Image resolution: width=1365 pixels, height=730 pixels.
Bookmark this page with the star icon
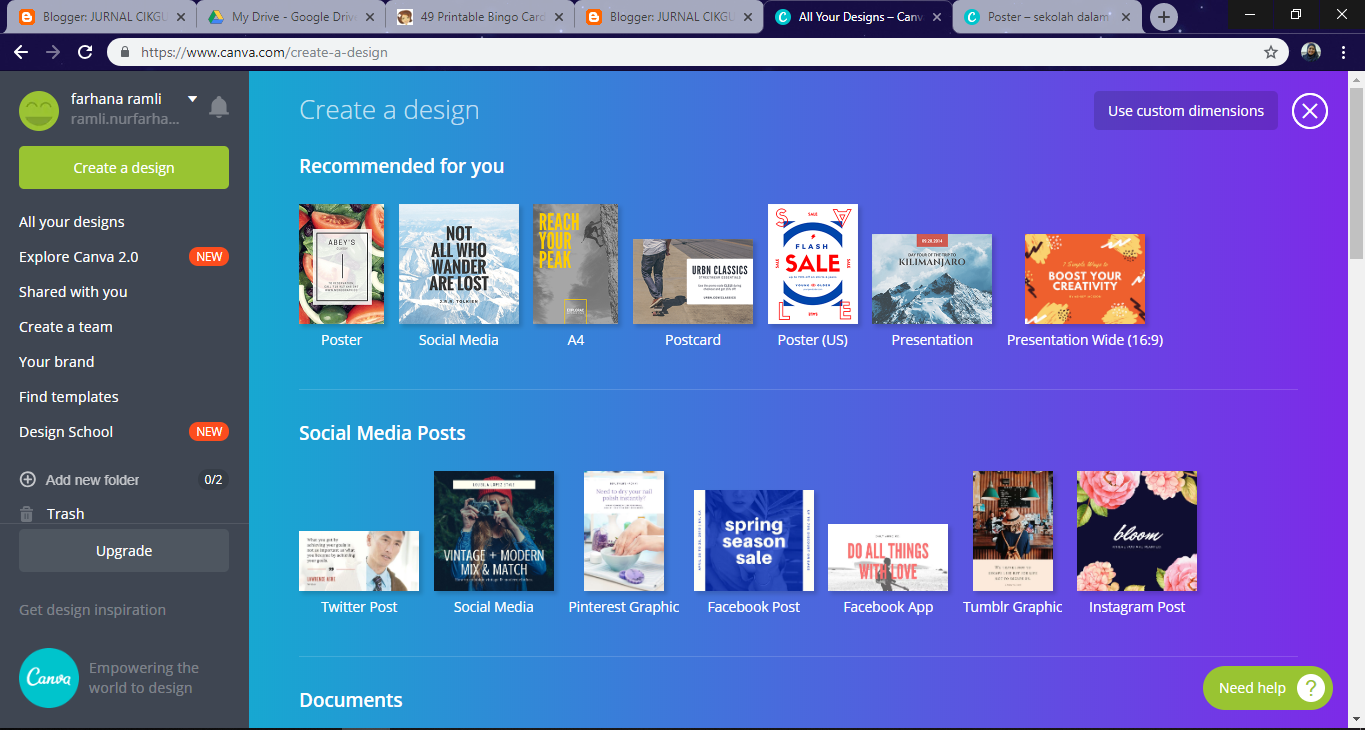coord(1271,52)
